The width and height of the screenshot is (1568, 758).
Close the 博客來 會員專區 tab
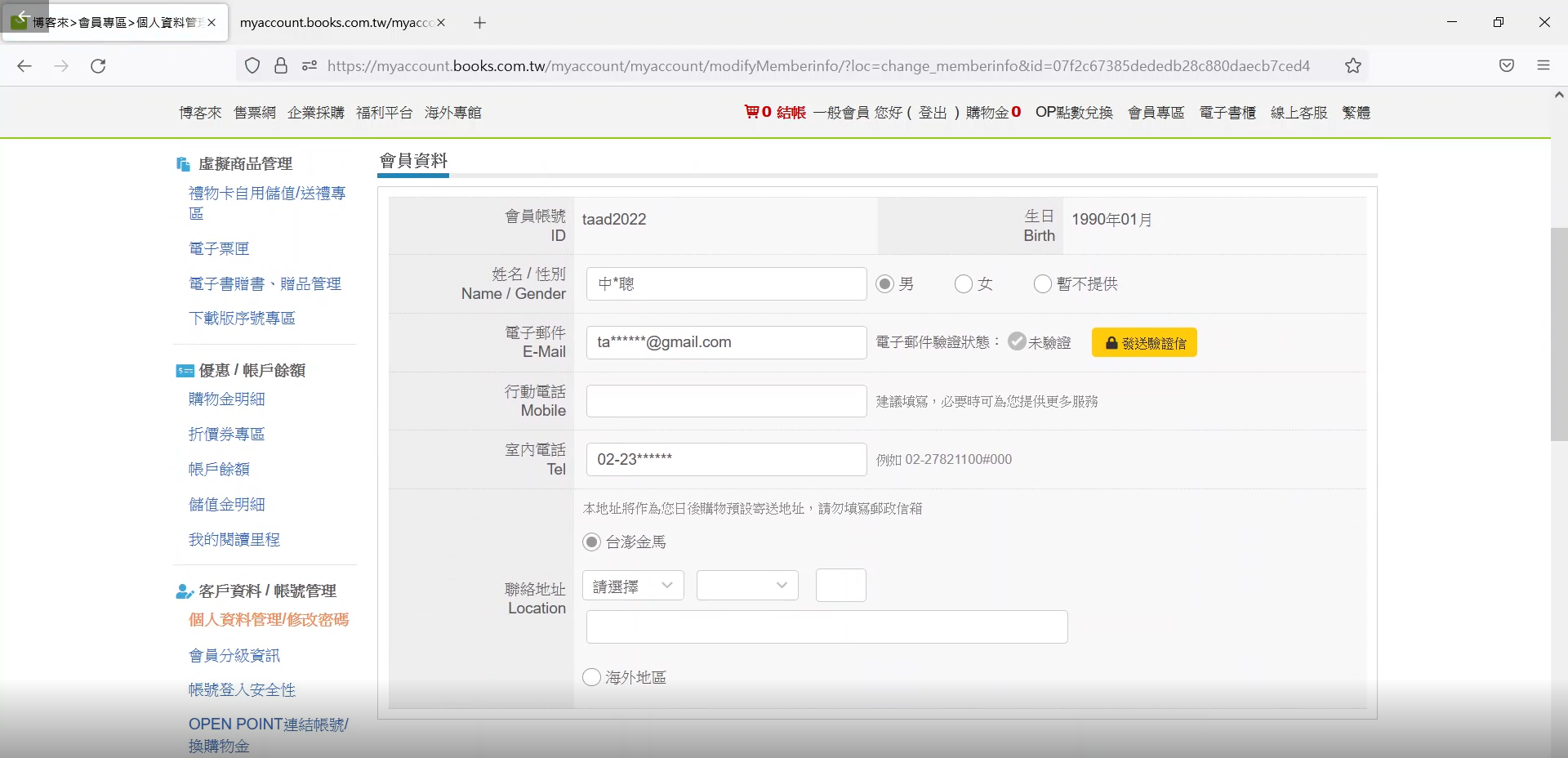[x=212, y=23]
